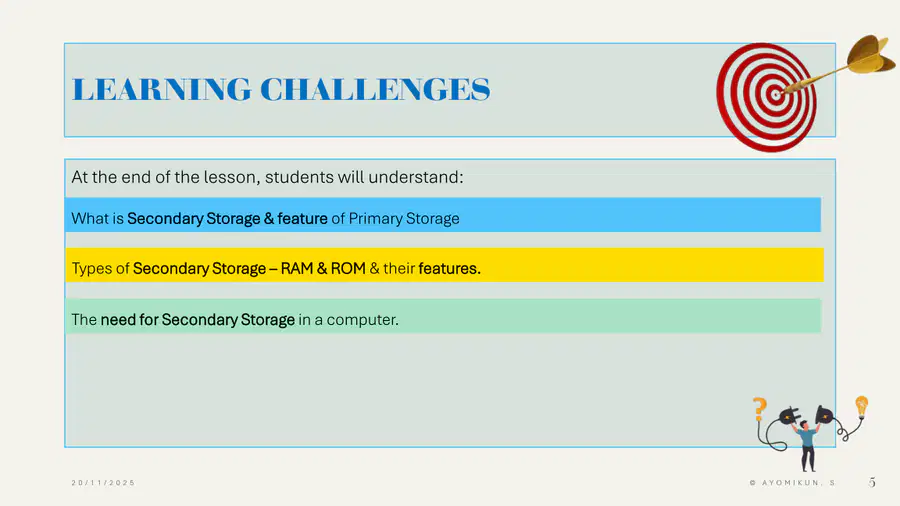Click the bold word 'features.' in yellow bar
The height and width of the screenshot is (506, 900).
(x=449, y=268)
